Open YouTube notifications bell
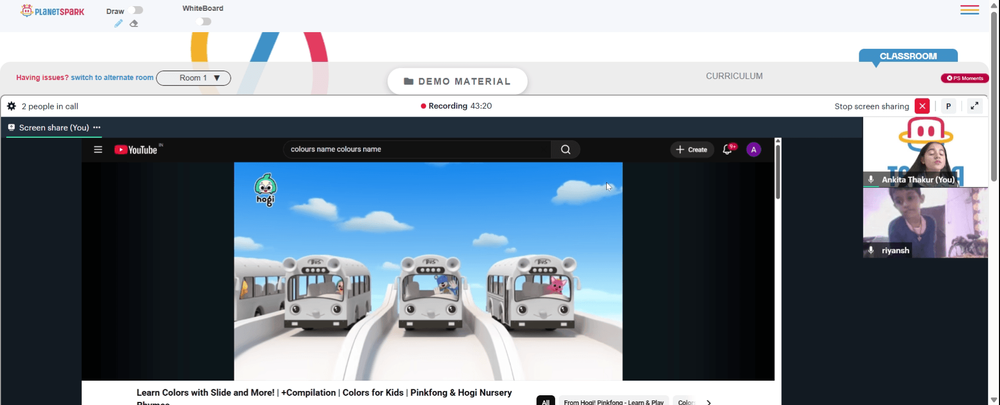 pyautogui.click(x=727, y=149)
